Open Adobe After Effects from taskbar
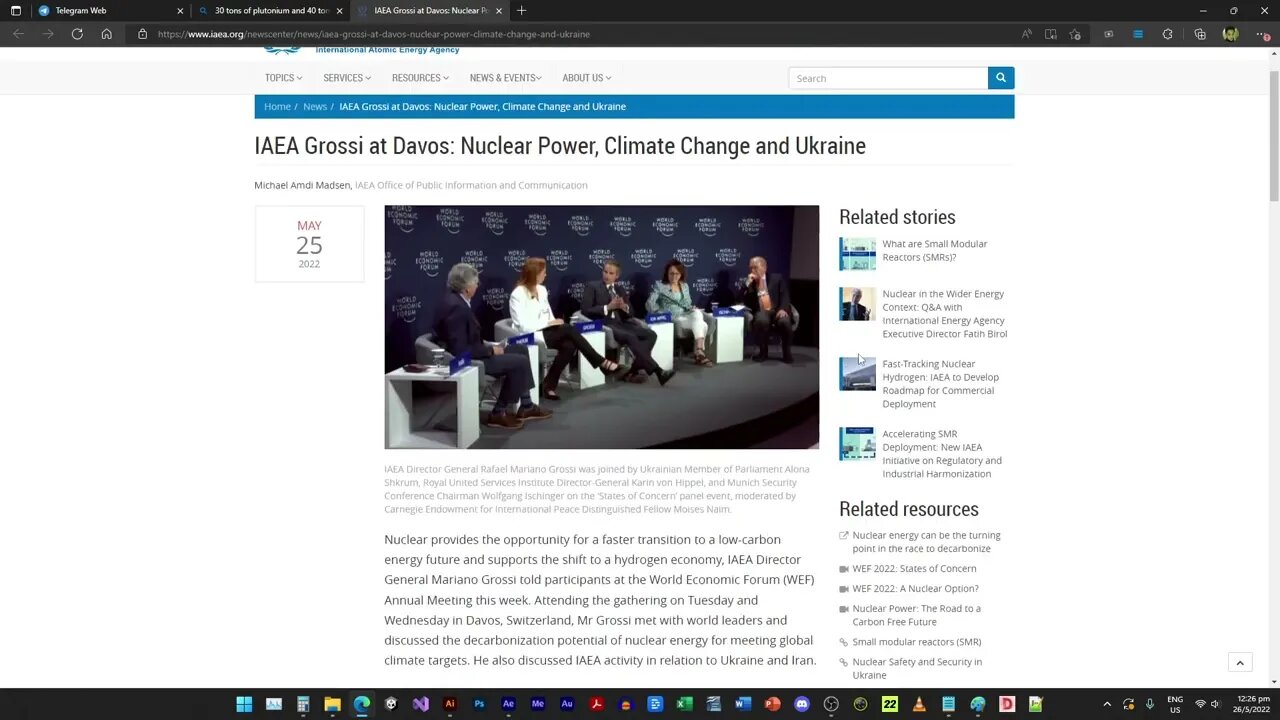This screenshot has width=1280, height=720. coord(508,704)
